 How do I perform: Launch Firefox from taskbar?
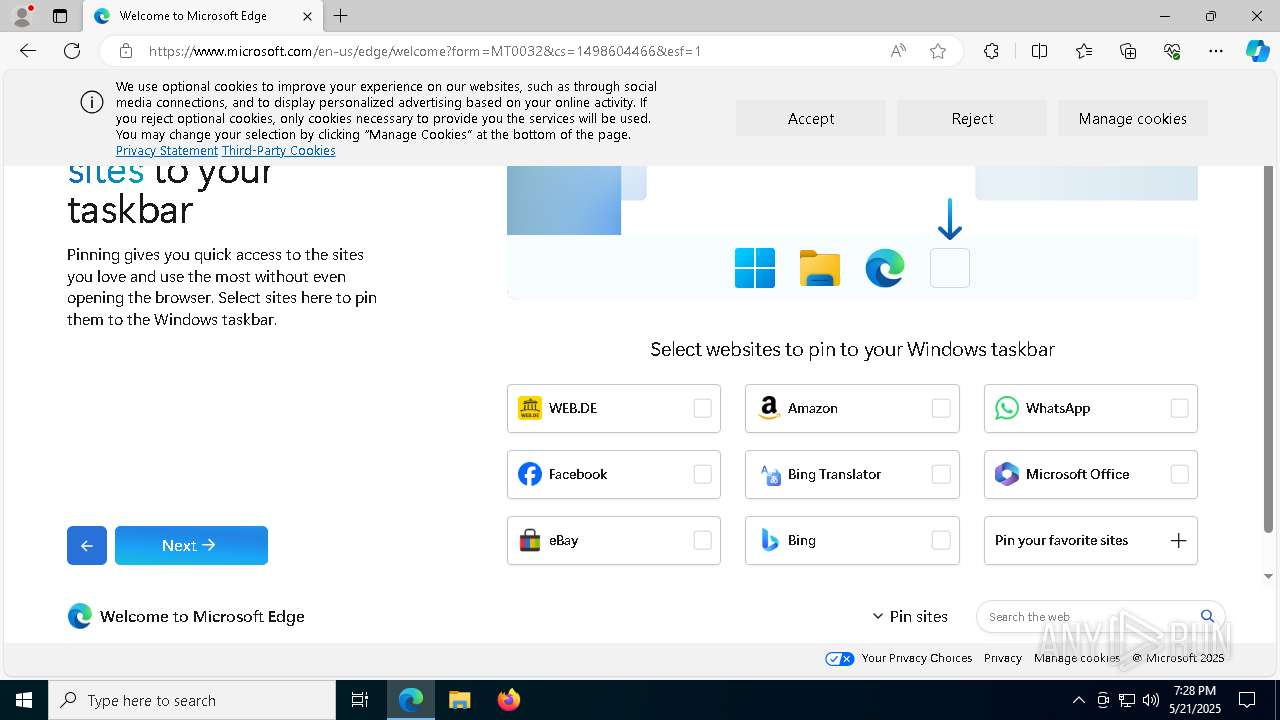click(x=508, y=700)
